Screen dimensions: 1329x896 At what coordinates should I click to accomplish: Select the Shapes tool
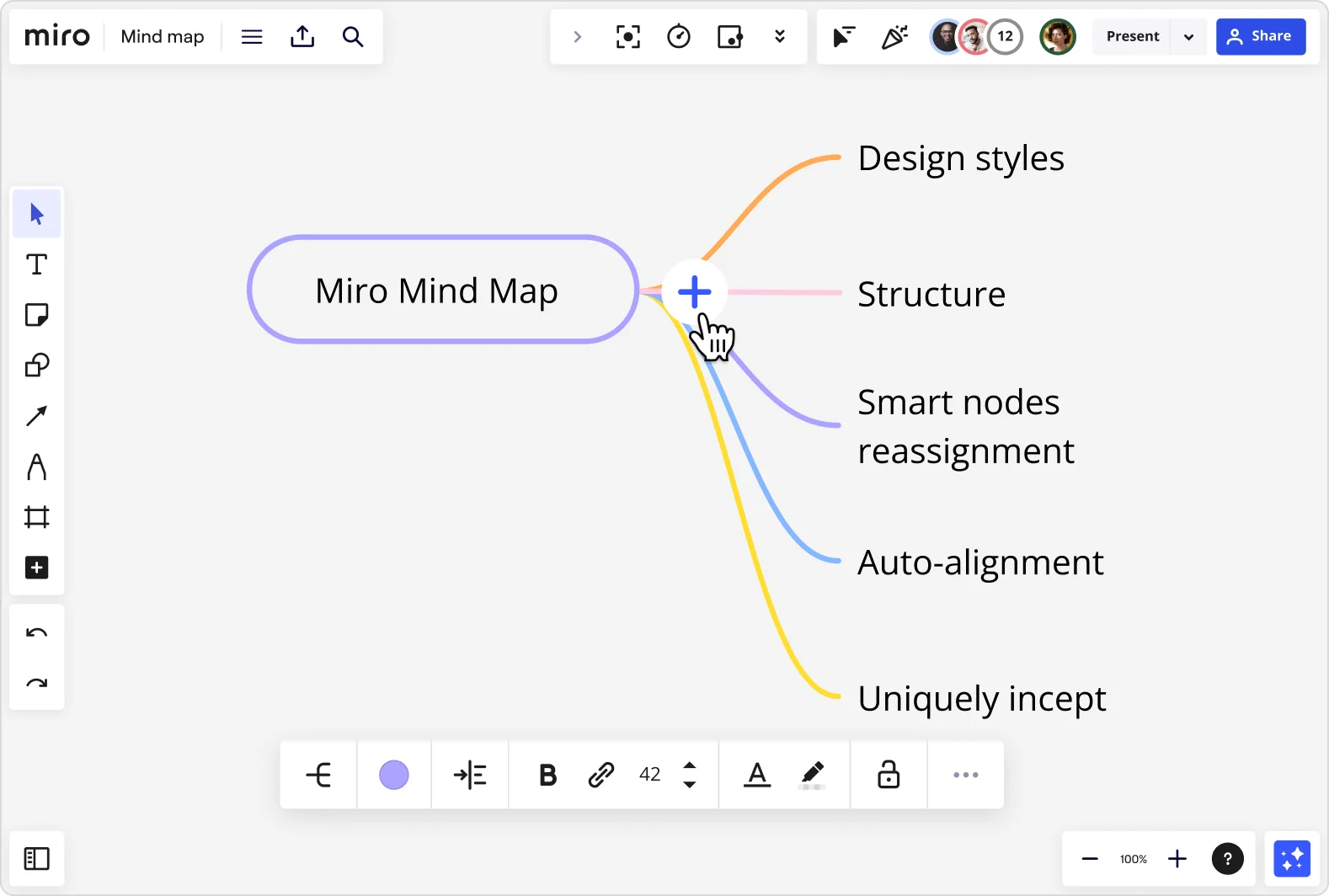click(37, 365)
